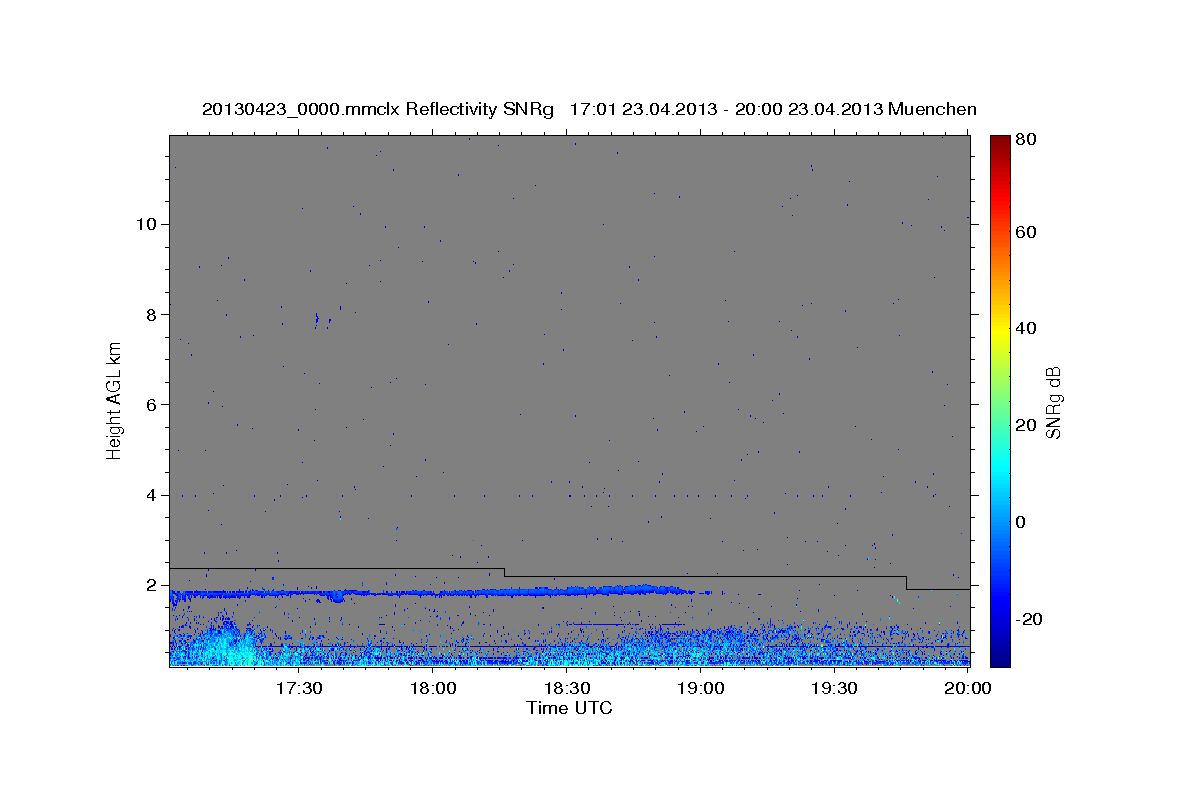Click the height tick label 10

click(146, 224)
